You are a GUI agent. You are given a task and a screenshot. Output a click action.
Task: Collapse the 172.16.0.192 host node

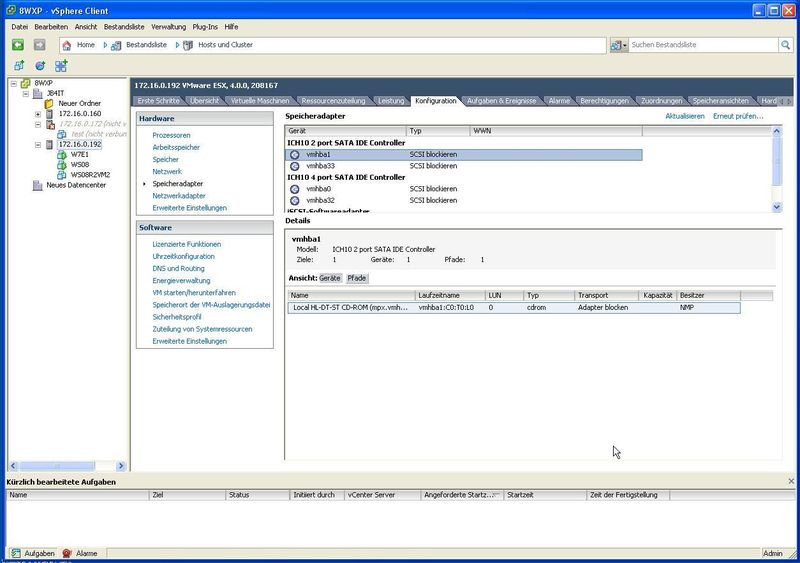click(x=38, y=145)
